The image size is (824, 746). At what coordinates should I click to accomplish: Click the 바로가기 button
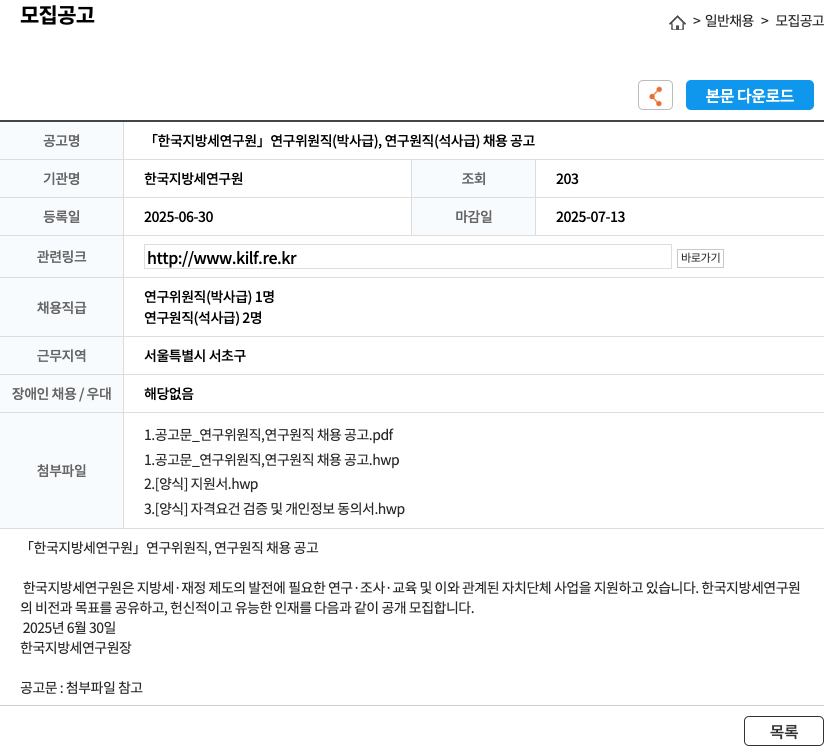[700, 258]
